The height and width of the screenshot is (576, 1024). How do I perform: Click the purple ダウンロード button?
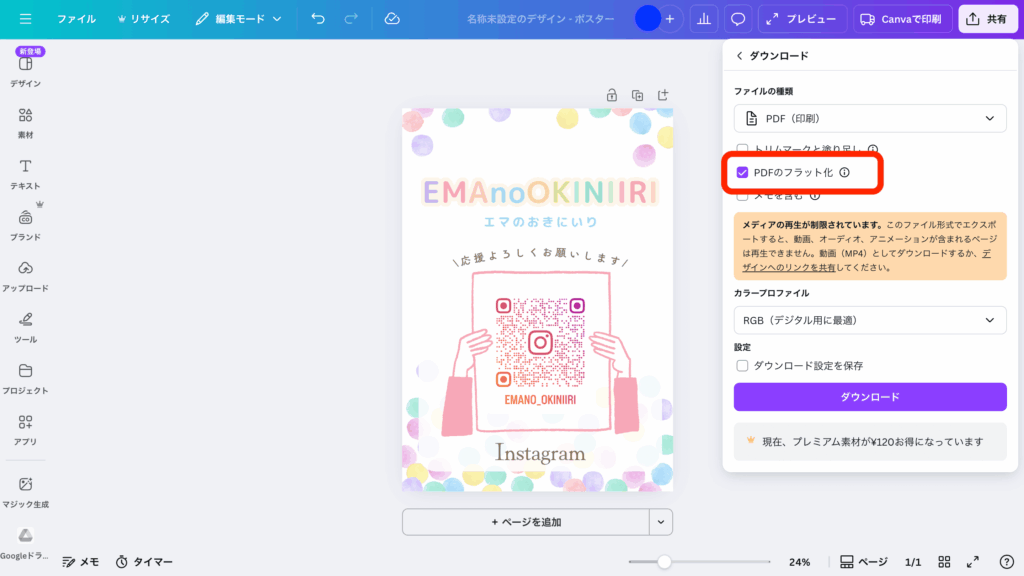click(x=869, y=396)
